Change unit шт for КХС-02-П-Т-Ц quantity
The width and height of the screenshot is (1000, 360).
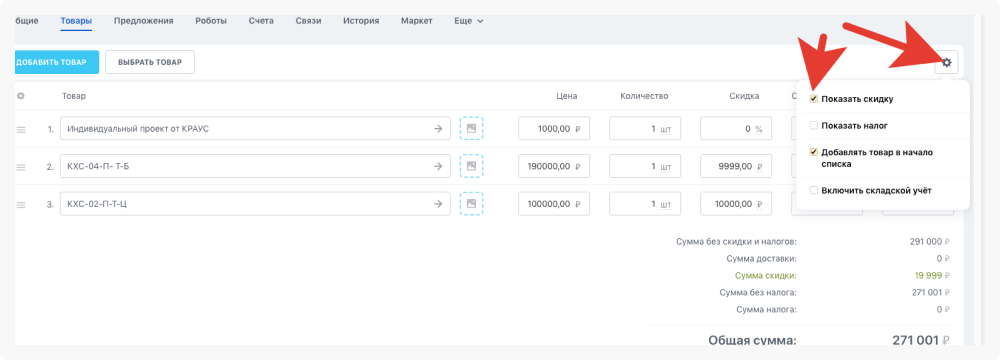[x=666, y=204]
